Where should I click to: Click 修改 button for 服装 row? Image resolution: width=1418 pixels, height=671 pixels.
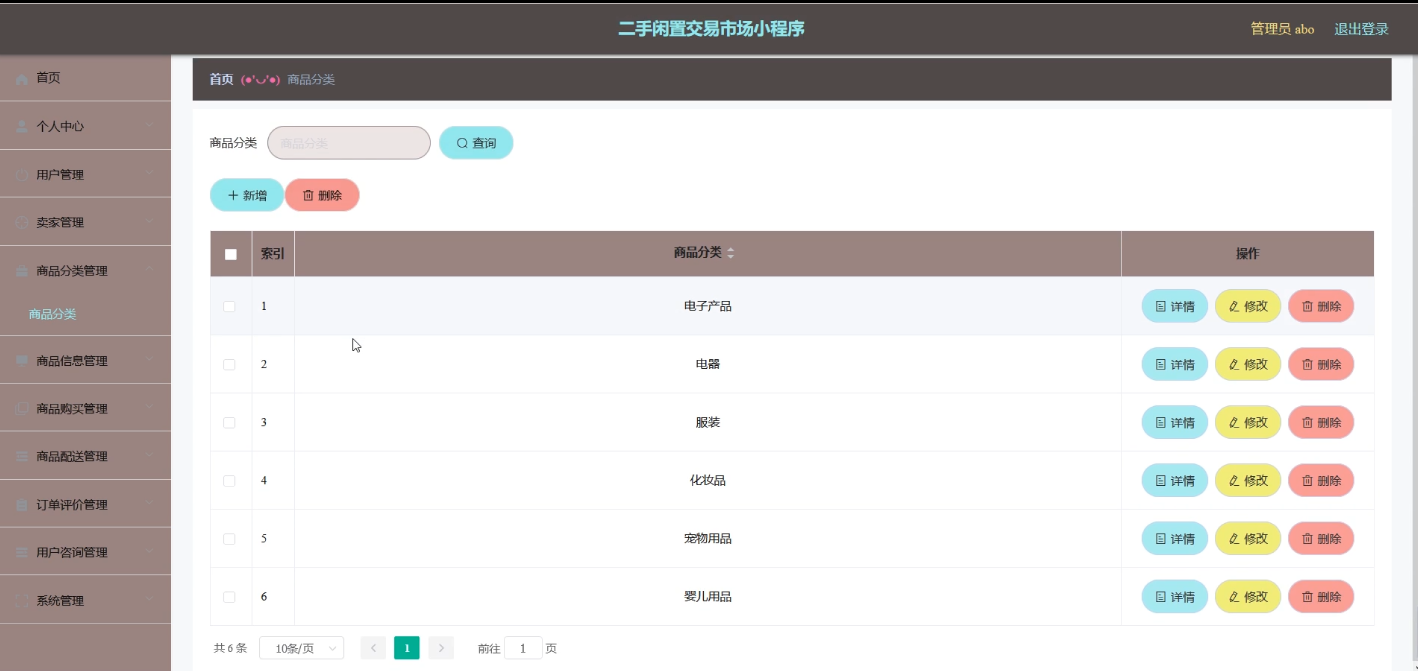[x=1248, y=422]
